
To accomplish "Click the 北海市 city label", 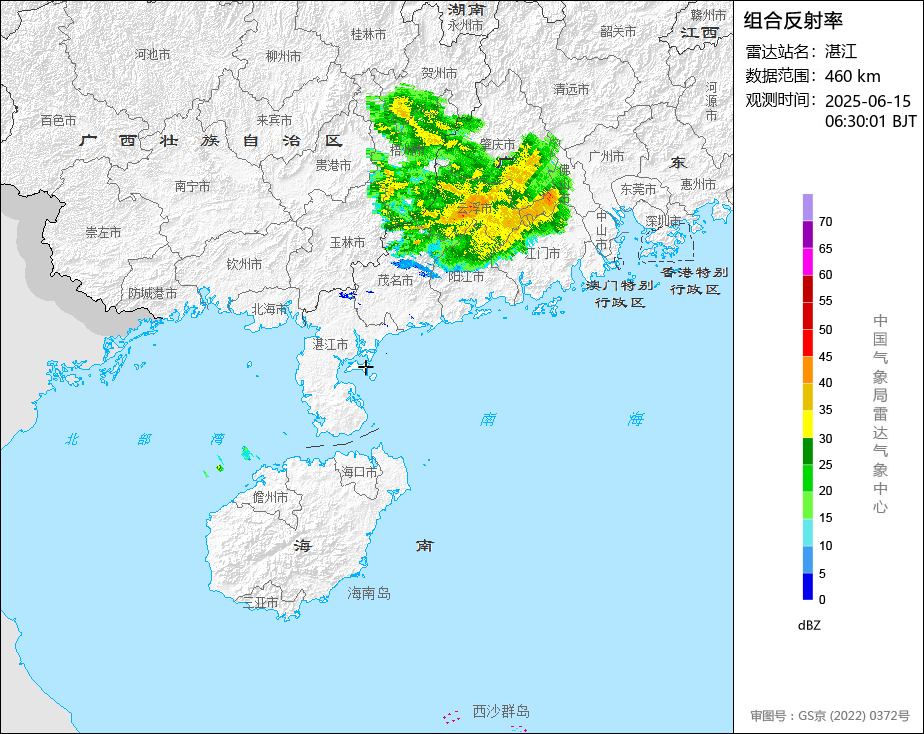I will pyautogui.click(x=269, y=309).
